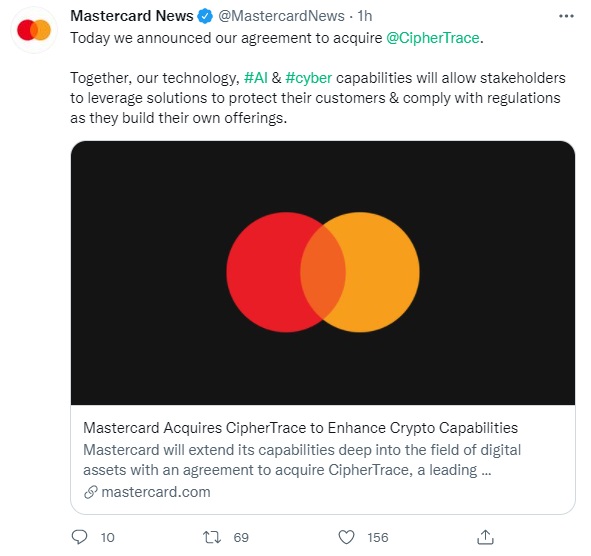Click the share upload icon
This screenshot has width=591, height=556.
click(x=485, y=537)
